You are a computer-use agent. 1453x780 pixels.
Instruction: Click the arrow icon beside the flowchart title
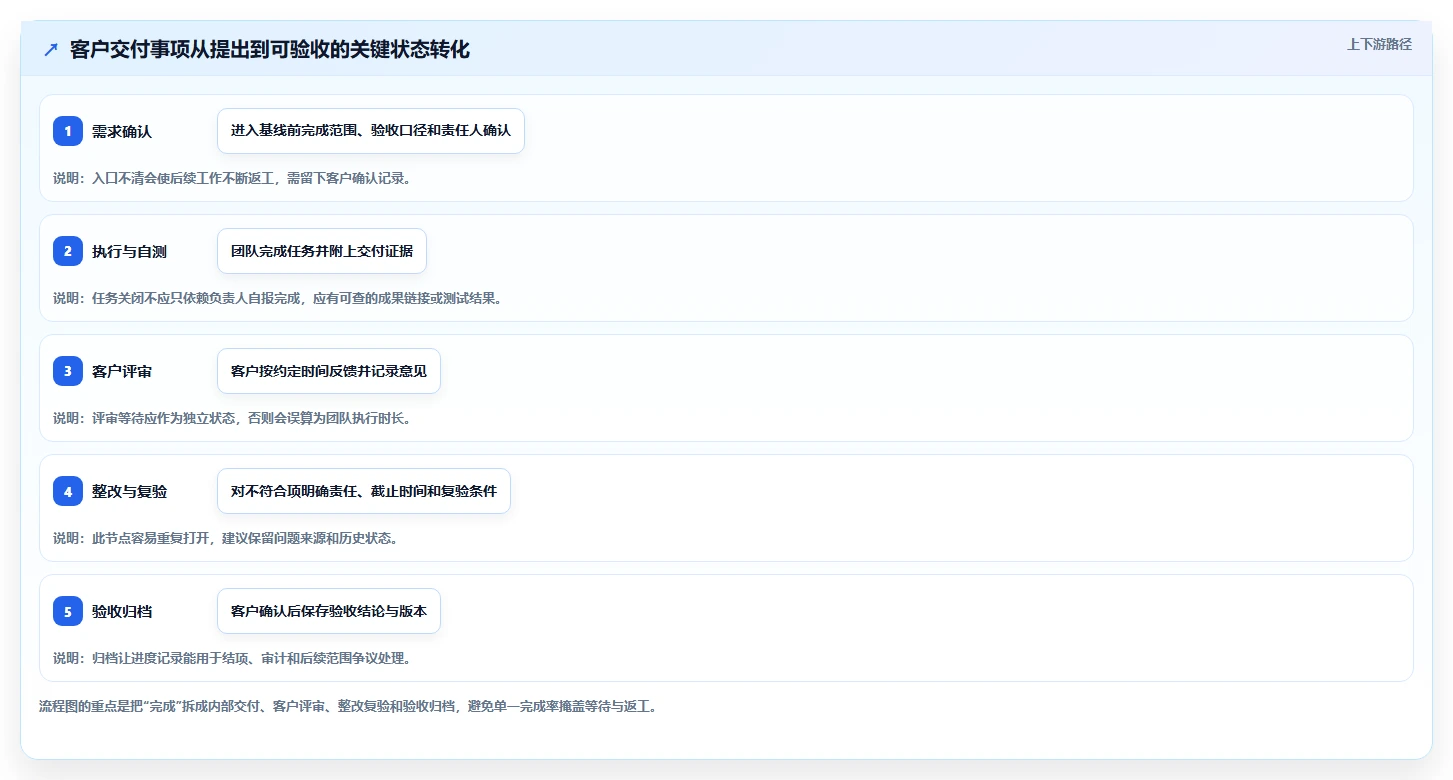[51, 50]
